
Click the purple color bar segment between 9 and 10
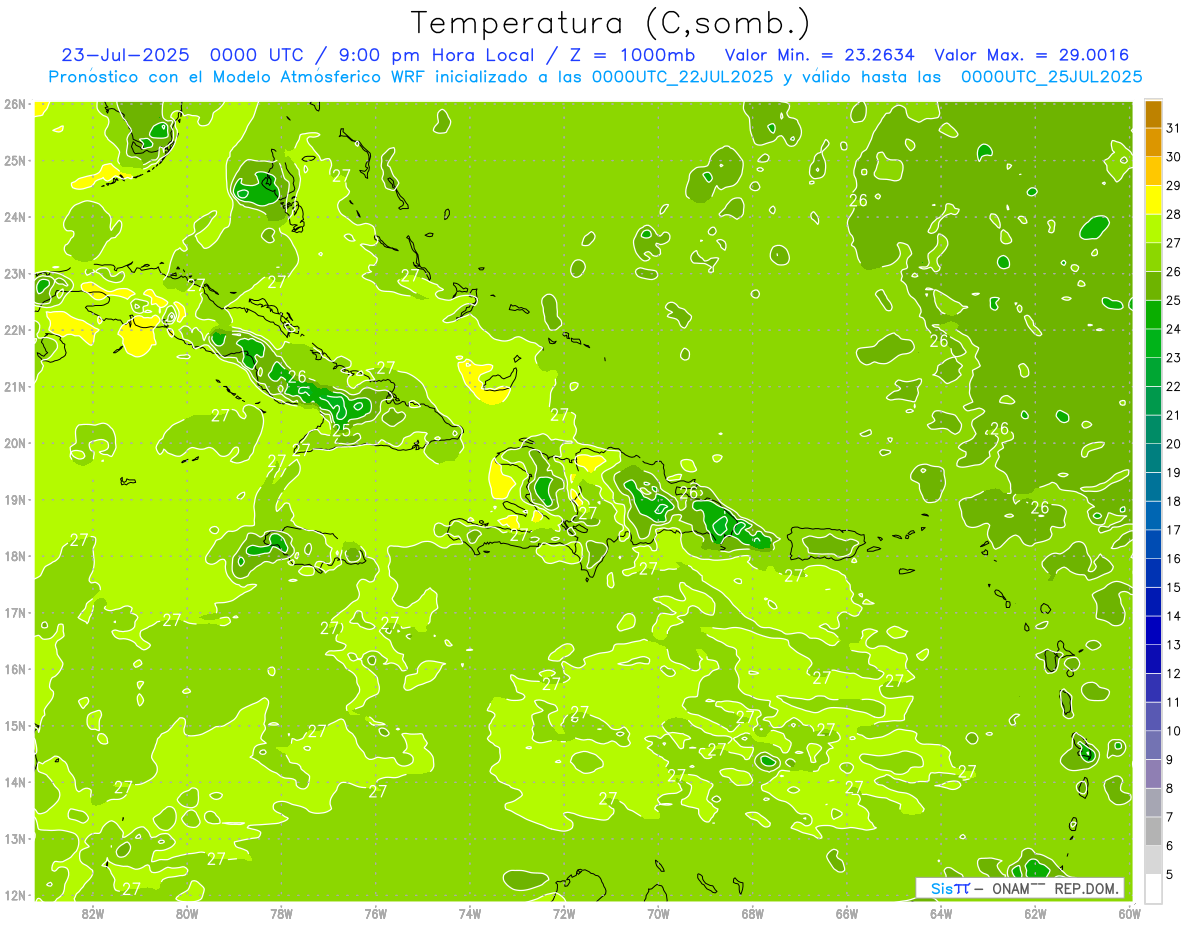pyautogui.click(x=1153, y=745)
